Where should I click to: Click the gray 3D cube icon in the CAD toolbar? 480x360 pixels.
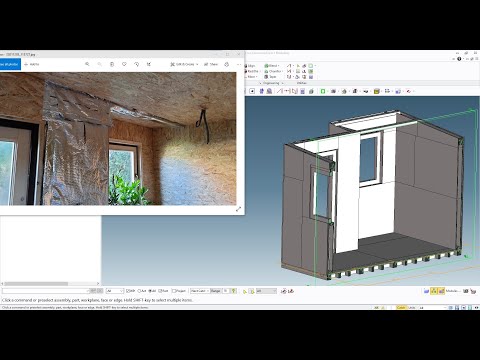coord(311,91)
